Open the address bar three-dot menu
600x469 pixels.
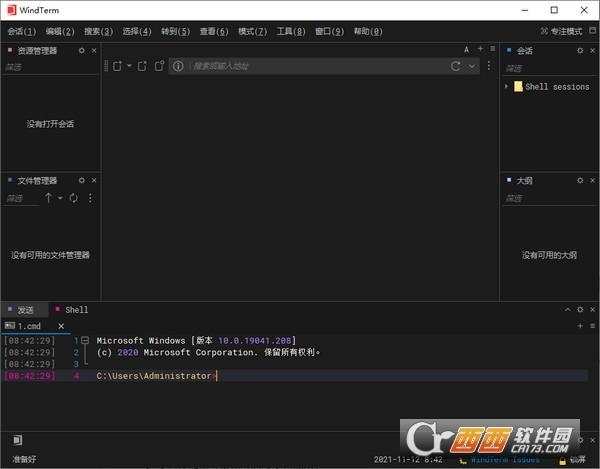pos(489,66)
